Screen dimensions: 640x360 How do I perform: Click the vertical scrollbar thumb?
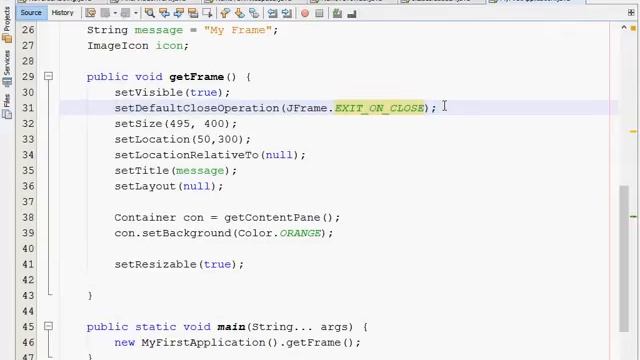pyautogui.click(x=624, y=258)
